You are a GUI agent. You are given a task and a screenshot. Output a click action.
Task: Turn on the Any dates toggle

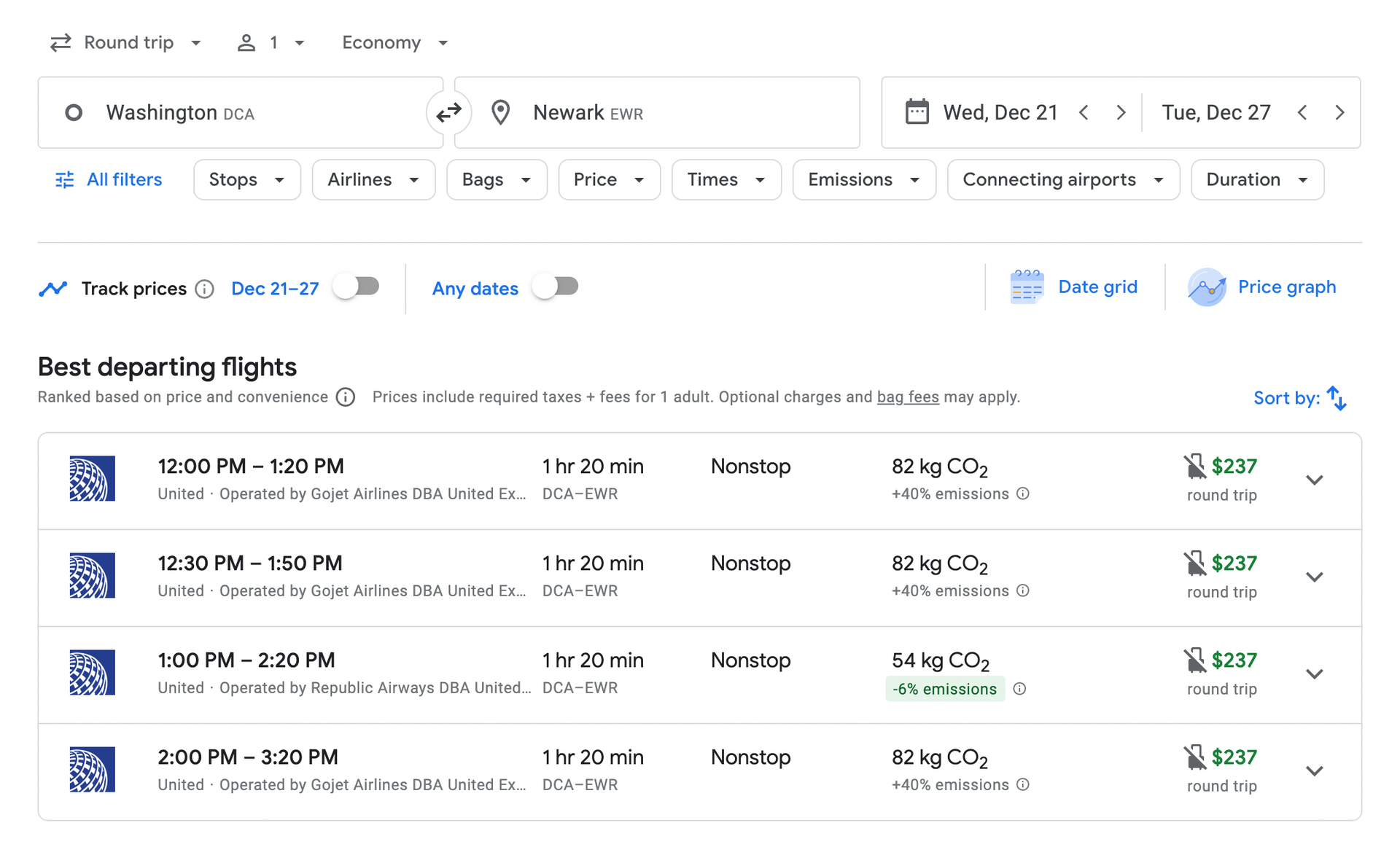pyautogui.click(x=555, y=286)
